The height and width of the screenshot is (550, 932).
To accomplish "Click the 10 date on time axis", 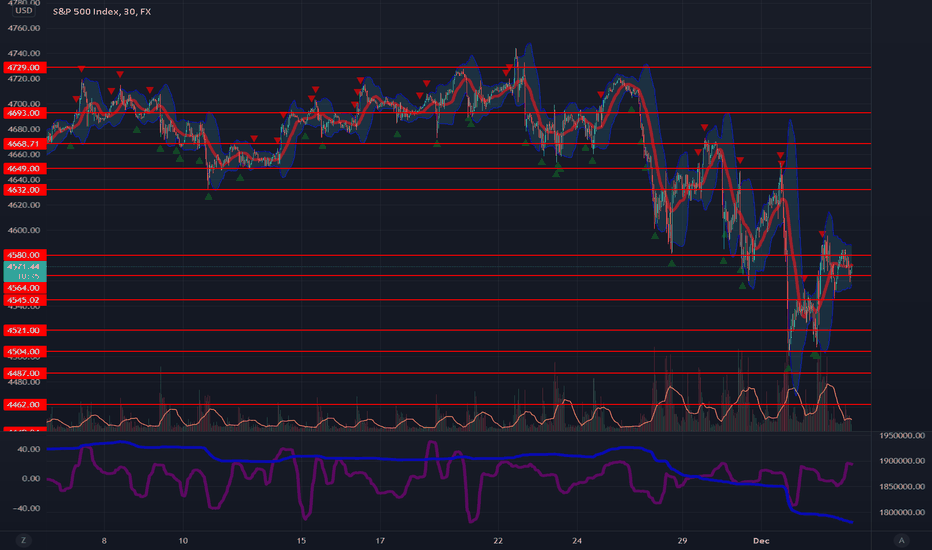I will pos(183,540).
